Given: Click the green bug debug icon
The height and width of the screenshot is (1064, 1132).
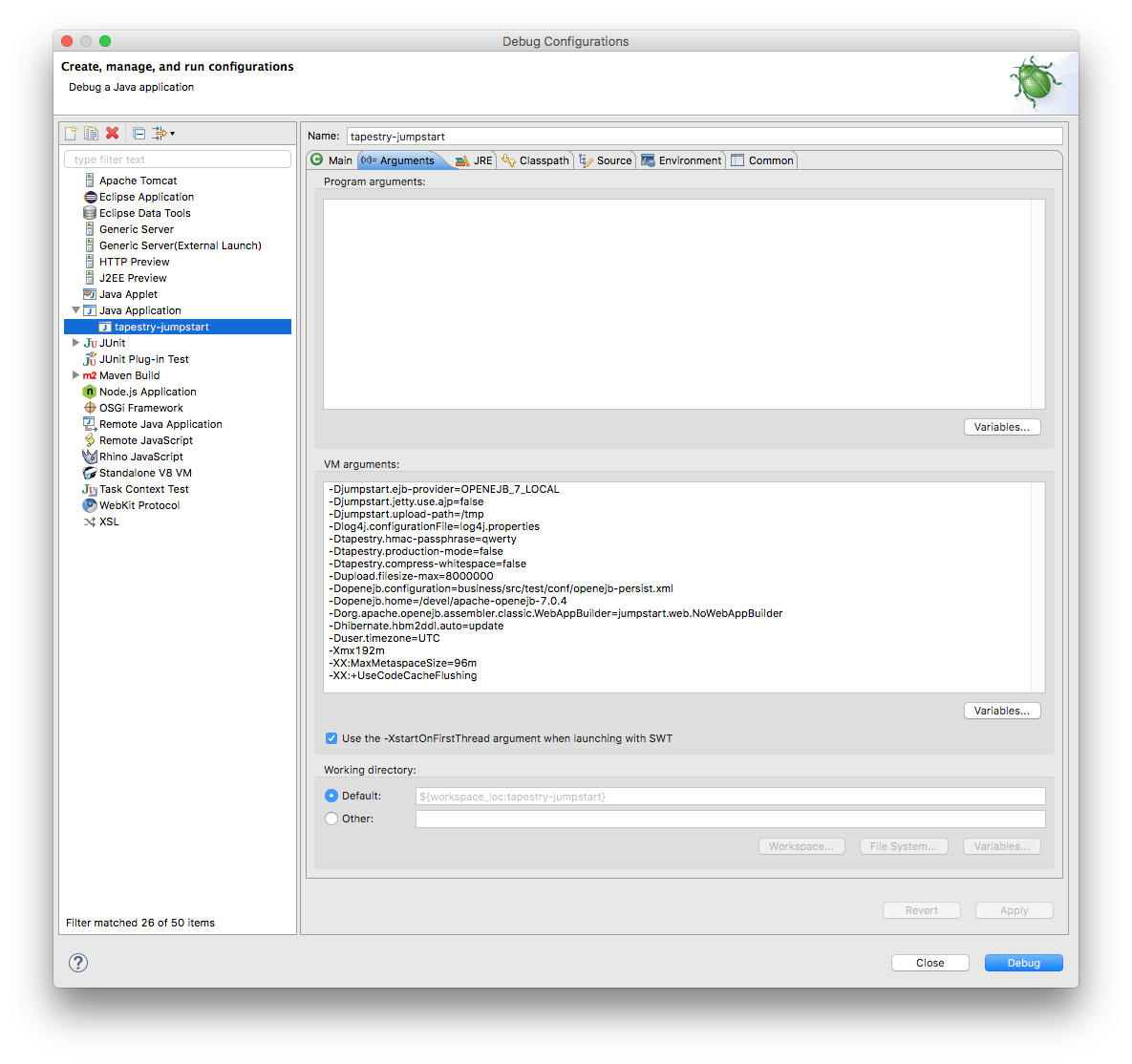Looking at the screenshot, I should tap(1036, 82).
